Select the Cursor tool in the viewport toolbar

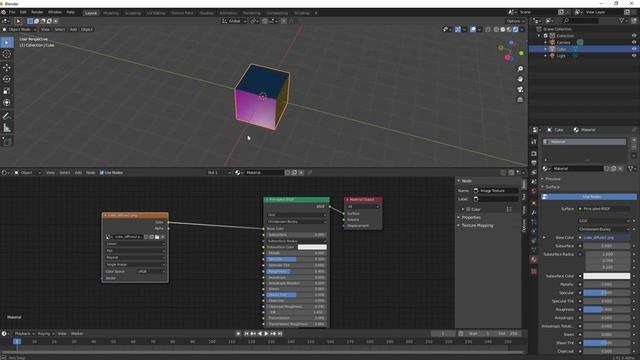pyautogui.click(x=7, y=54)
